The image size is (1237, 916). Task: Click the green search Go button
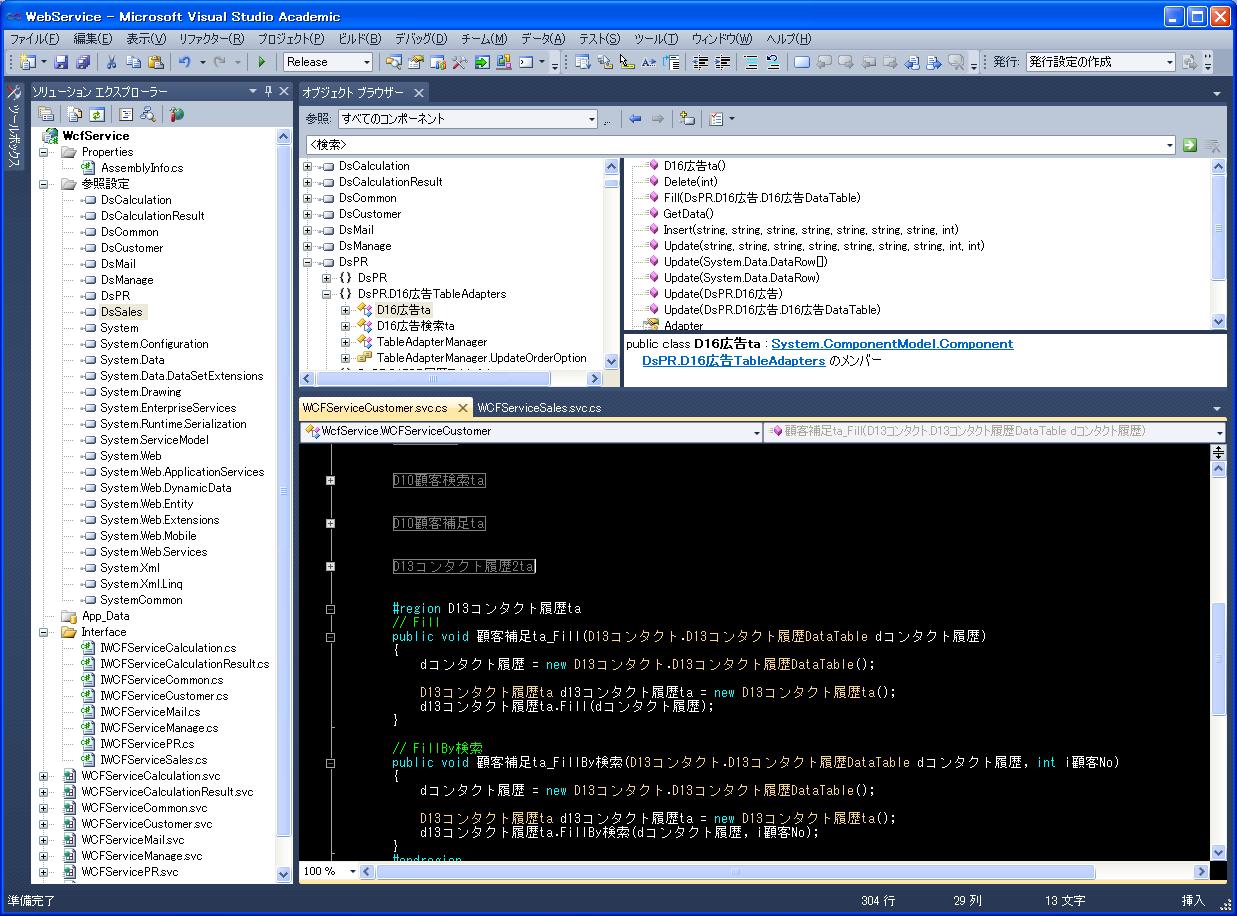coord(1189,145)
